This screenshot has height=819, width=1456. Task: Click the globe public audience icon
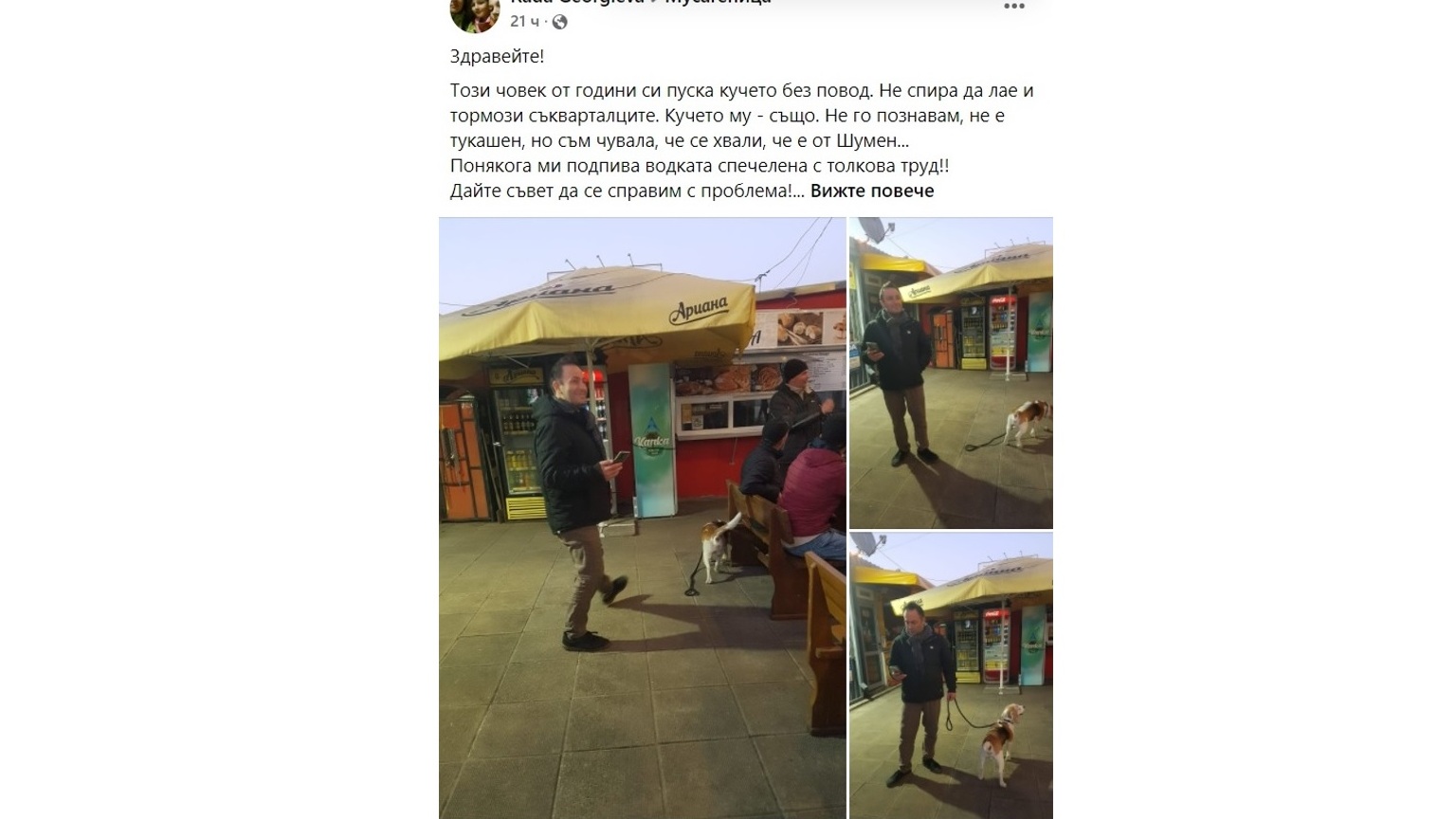pyautogui.click(x=559, y=22)
